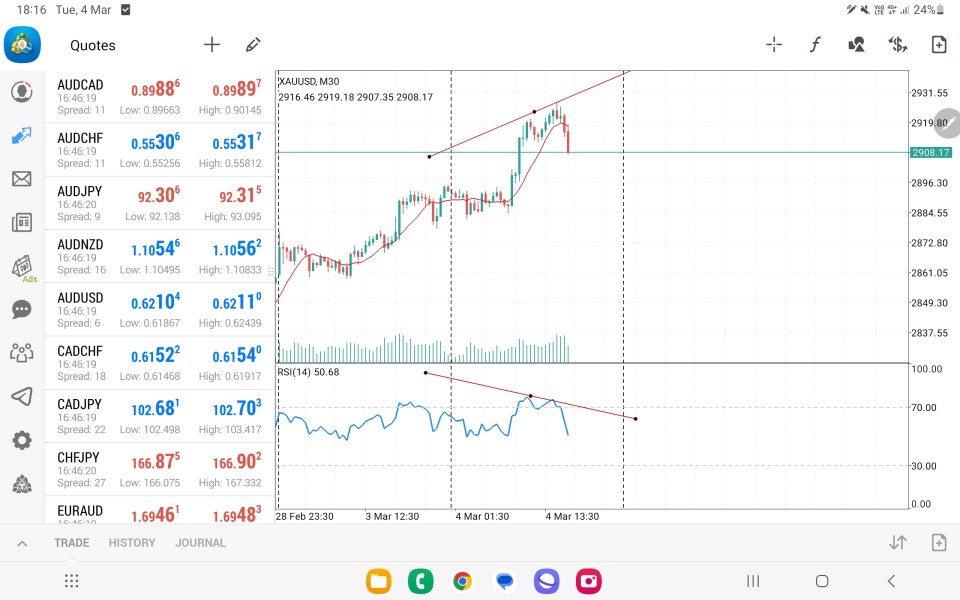Tap the dollar trade icon in chart toolbar
Screen dimensions: 960x600
point(897,45)
